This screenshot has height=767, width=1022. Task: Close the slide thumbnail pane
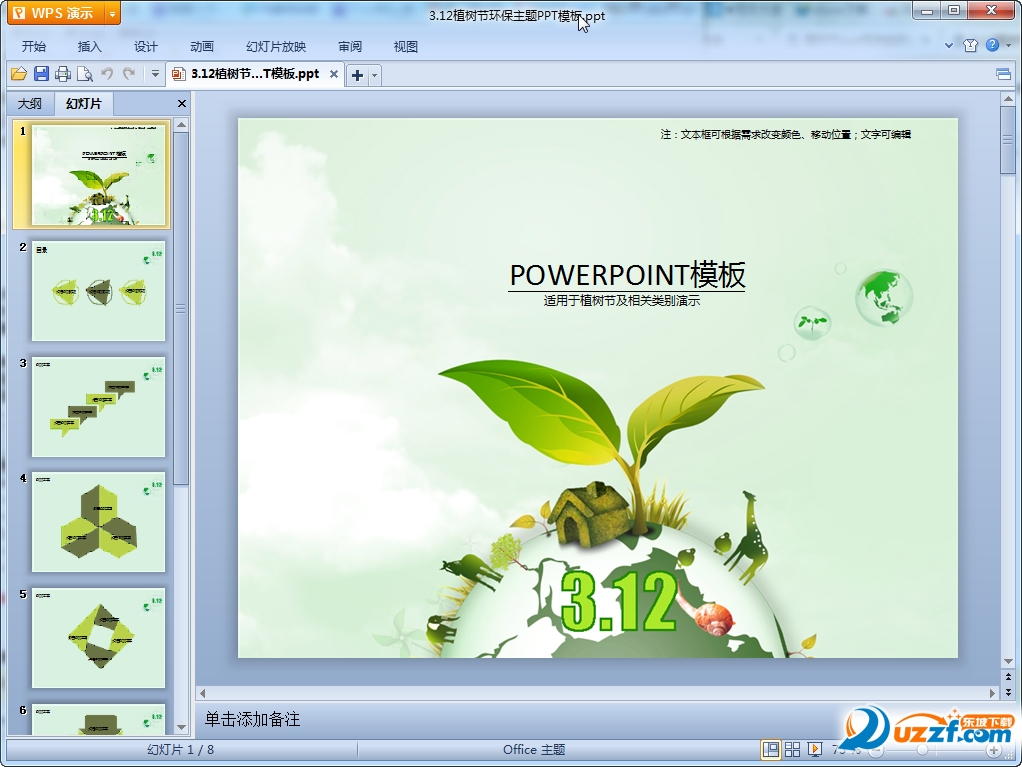click(x=182, y=104)
